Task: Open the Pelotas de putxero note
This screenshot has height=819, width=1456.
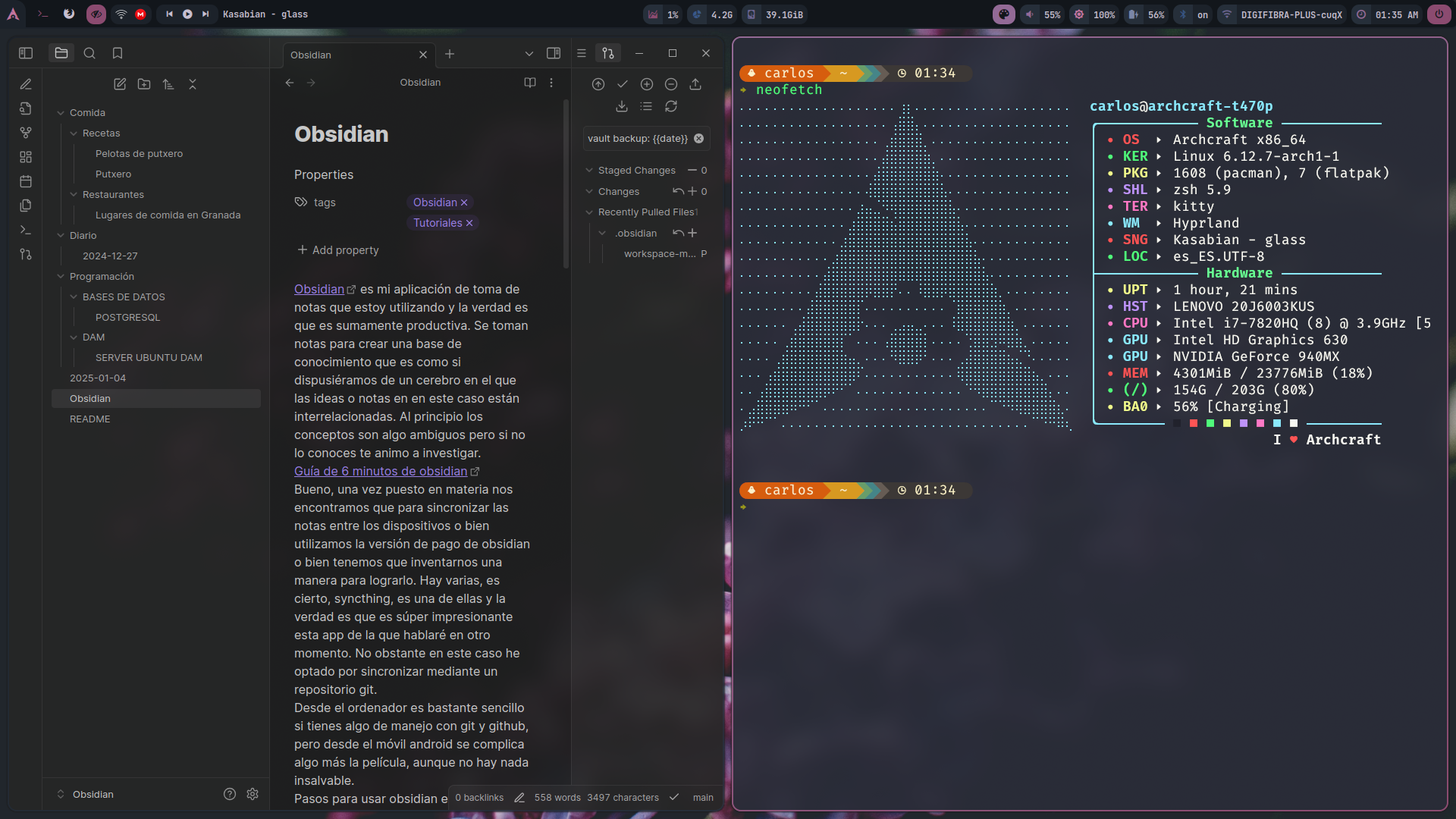Action: tap(139, 154)
